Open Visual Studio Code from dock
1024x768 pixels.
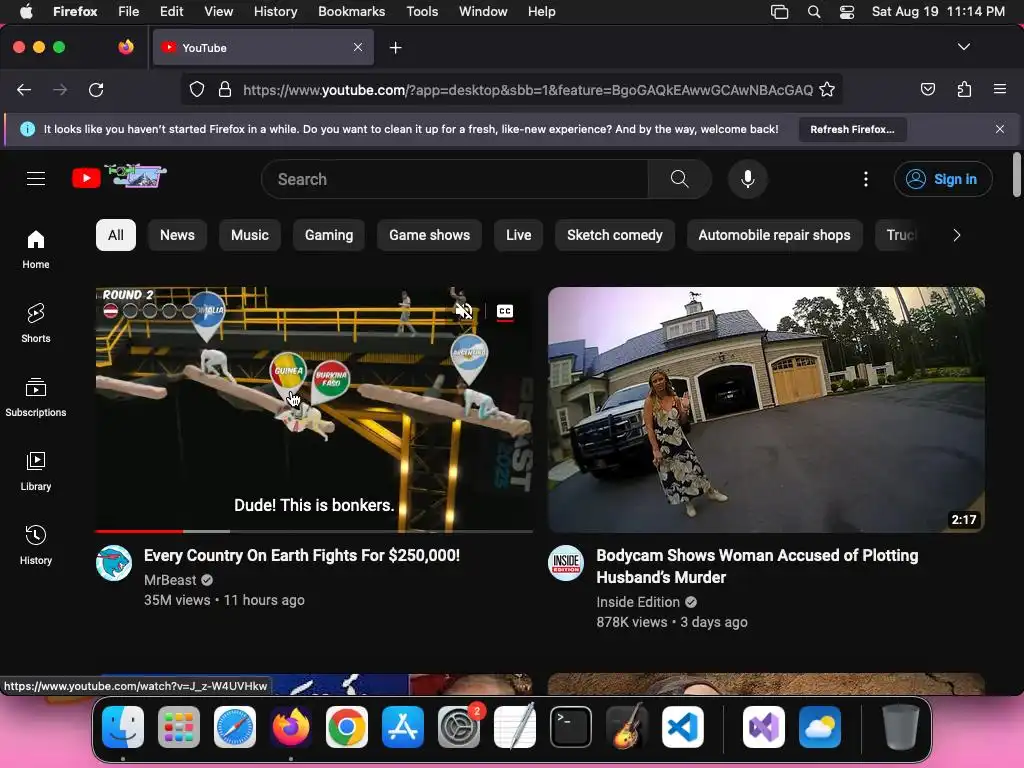[x=682, y=727]
